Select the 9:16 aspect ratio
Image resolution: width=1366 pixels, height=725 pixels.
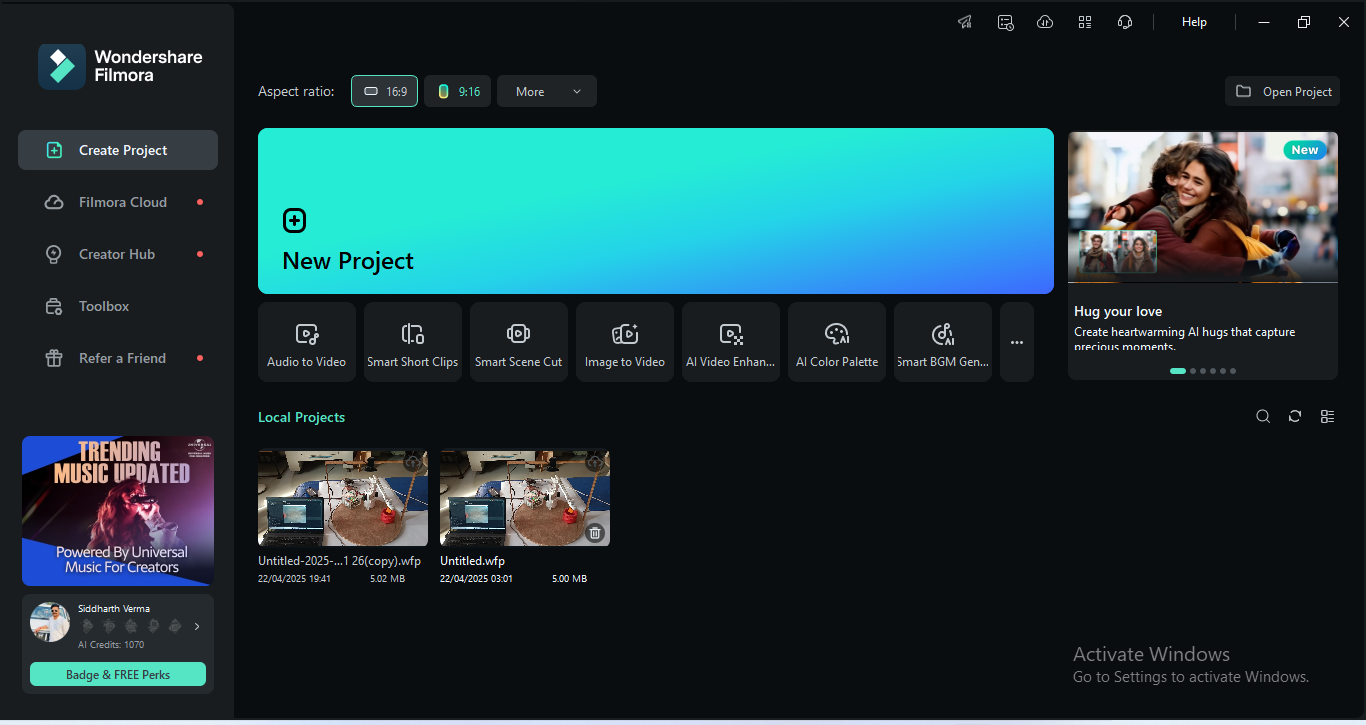coord(458,91)
